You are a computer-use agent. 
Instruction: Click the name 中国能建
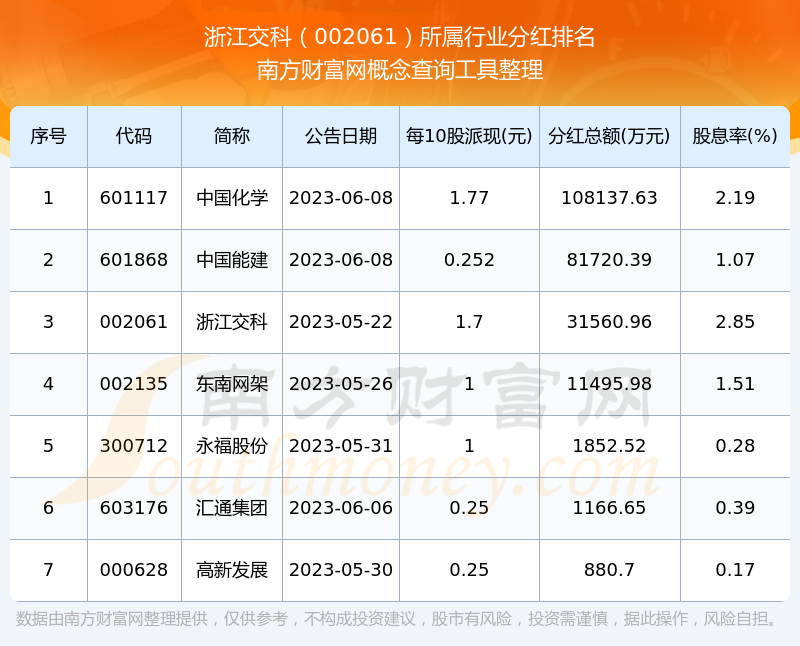click(232, 260)
